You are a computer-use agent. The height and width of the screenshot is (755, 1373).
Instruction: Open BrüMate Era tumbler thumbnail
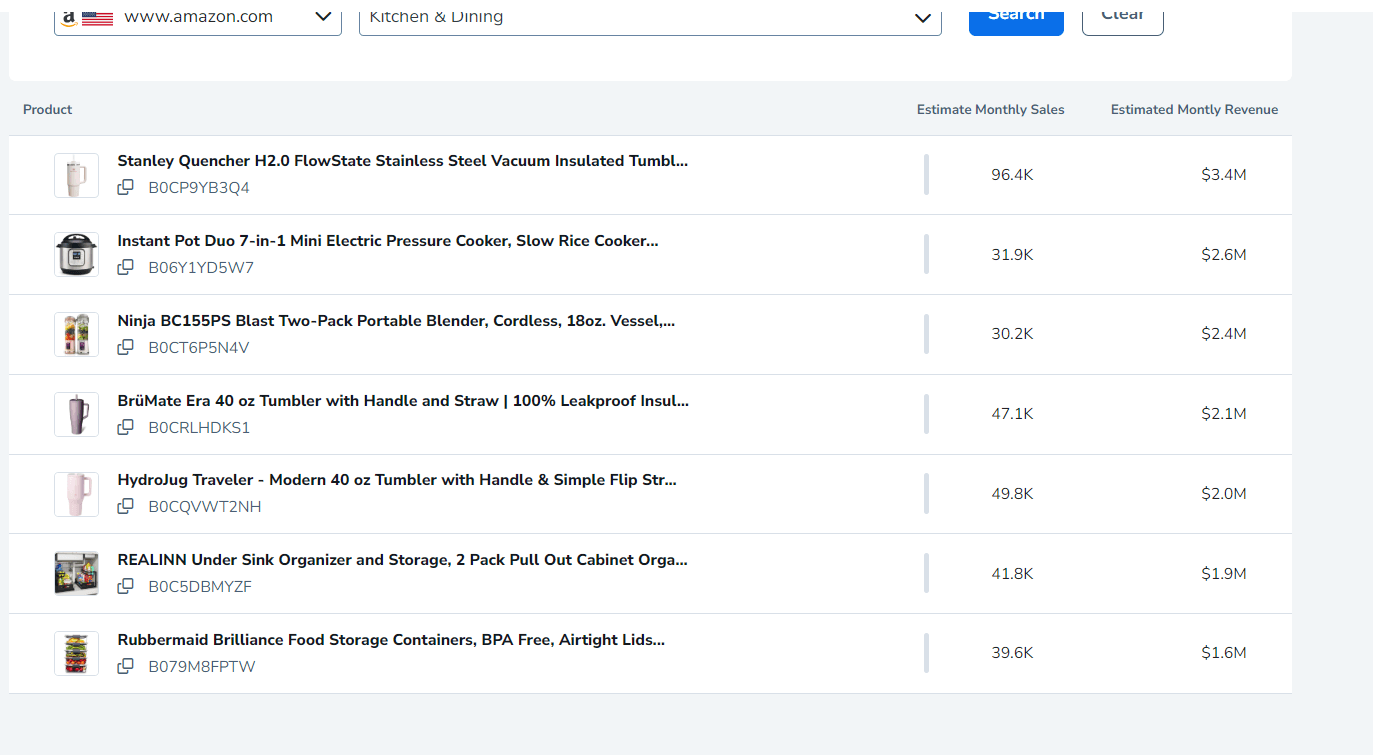(76, 414)
